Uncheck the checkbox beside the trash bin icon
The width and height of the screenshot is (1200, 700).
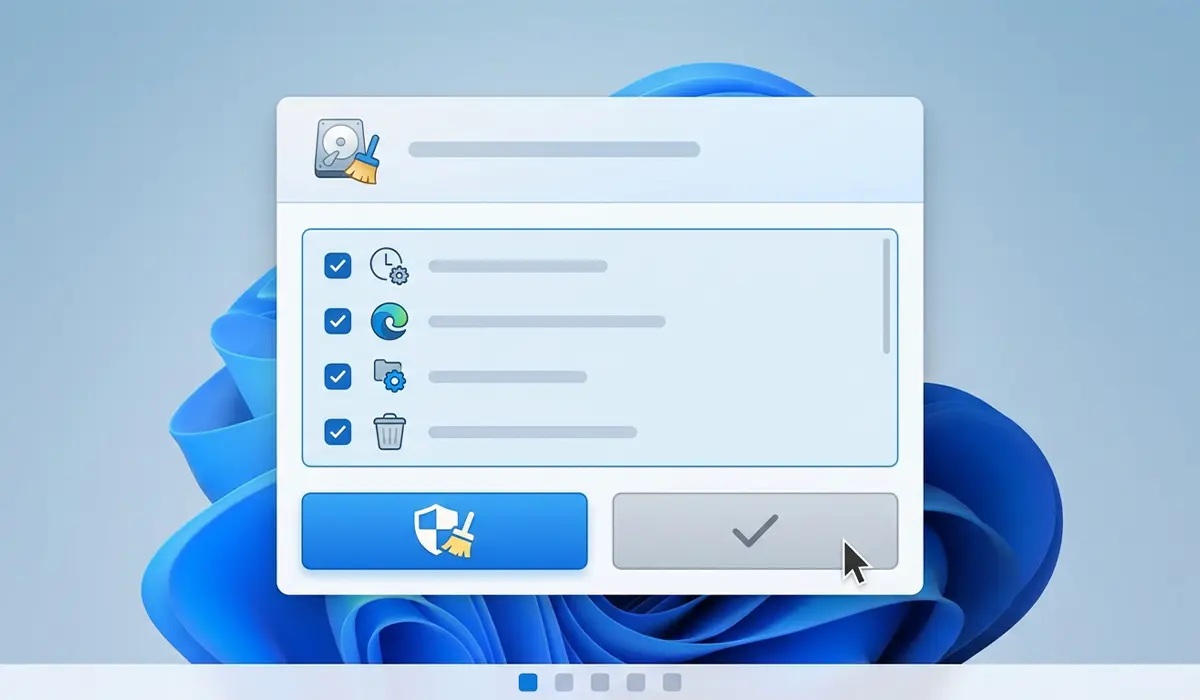tap(338, 432)
